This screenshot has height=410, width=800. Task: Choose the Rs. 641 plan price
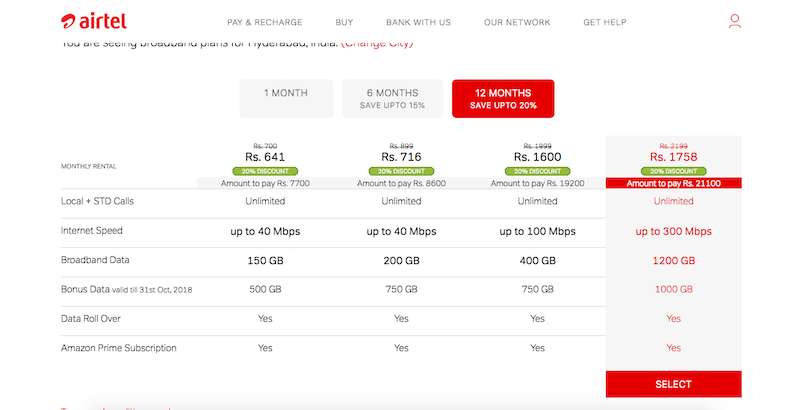click(x=265, y=157)
